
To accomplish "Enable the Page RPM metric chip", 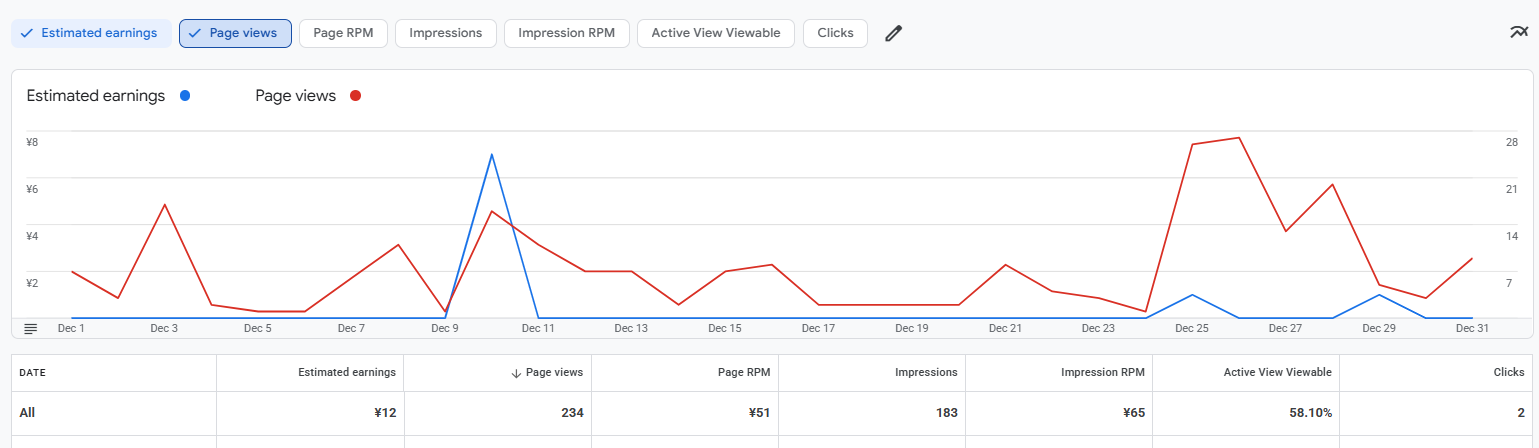I will tap(343, 33).
